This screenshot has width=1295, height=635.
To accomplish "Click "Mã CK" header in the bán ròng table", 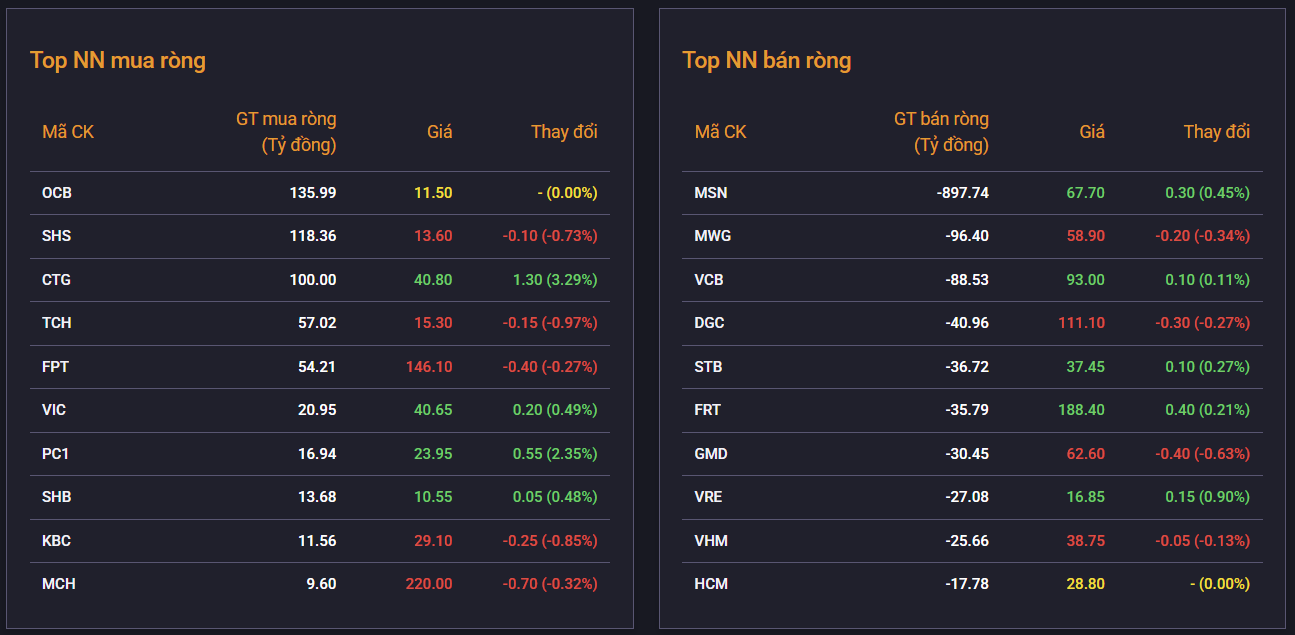I will (x=721, y=132).
